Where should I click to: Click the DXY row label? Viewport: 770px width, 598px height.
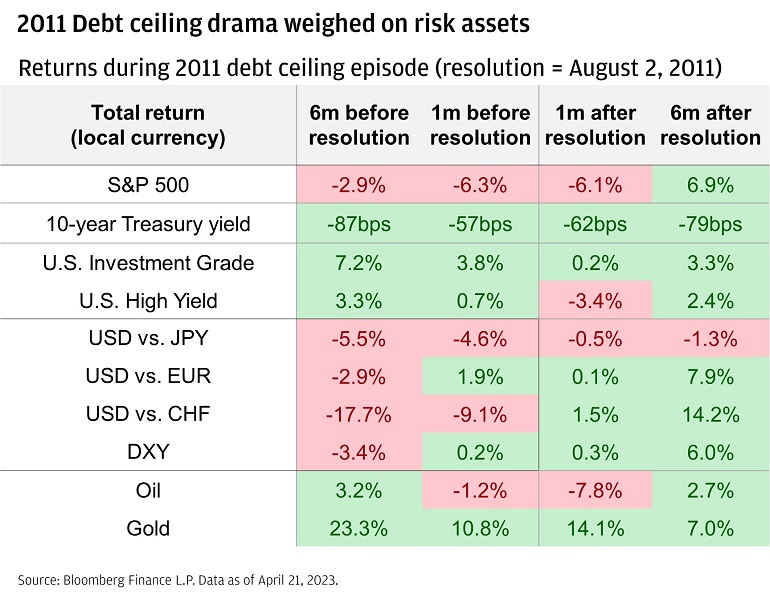coord(148,451)
